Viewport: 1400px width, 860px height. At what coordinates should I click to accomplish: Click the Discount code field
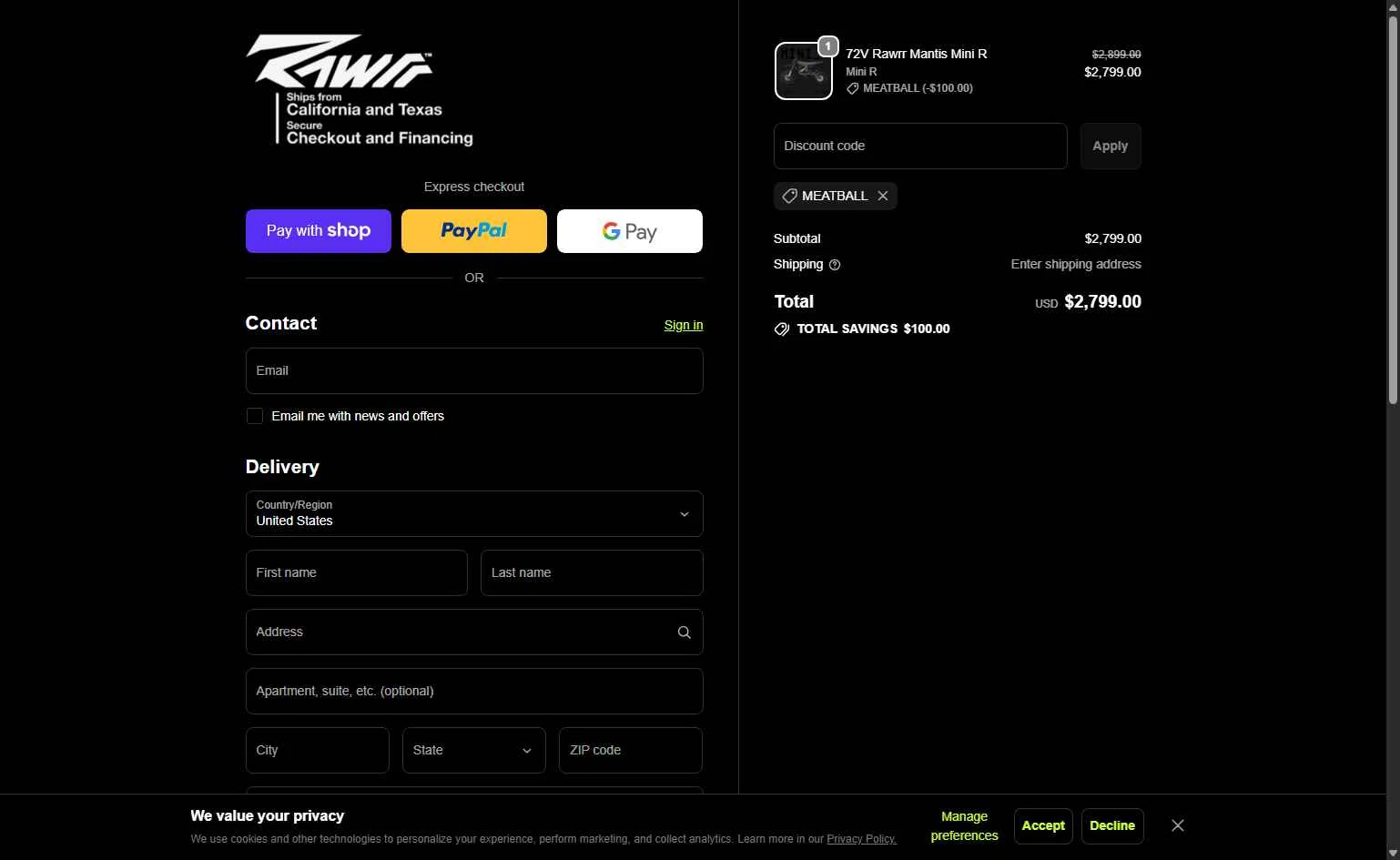[920, 146]
